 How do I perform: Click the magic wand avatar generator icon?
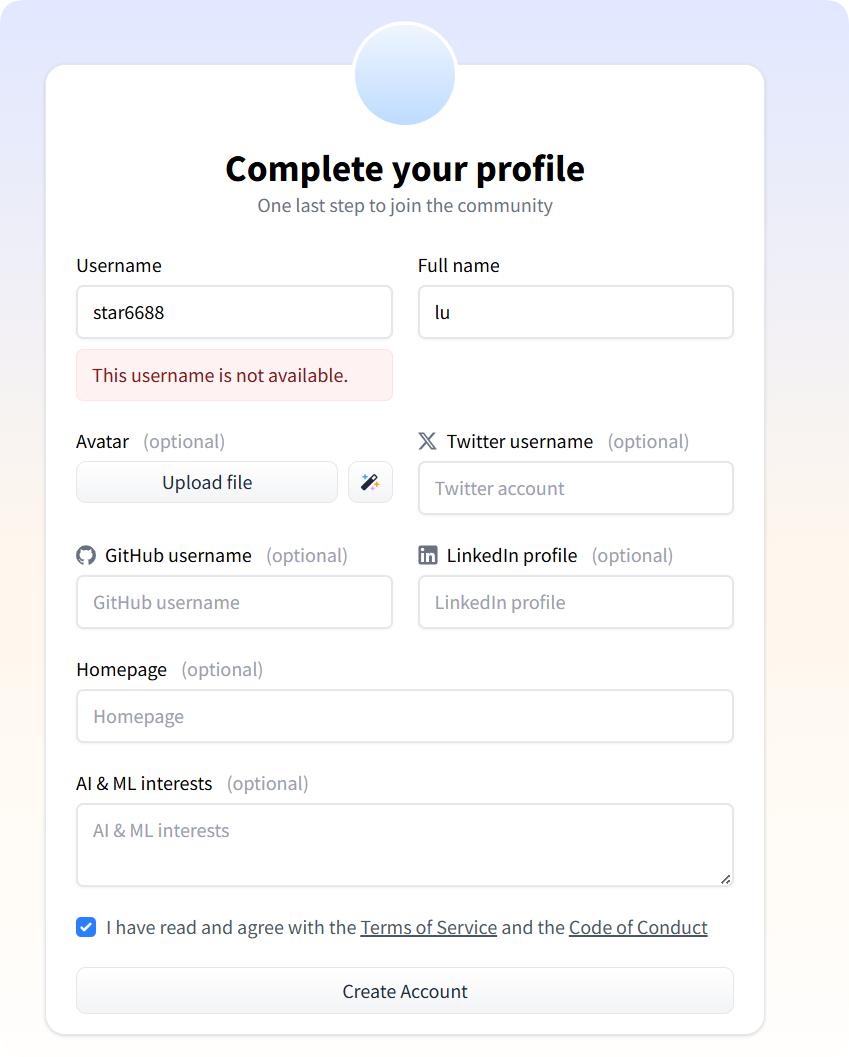[370, 482]
